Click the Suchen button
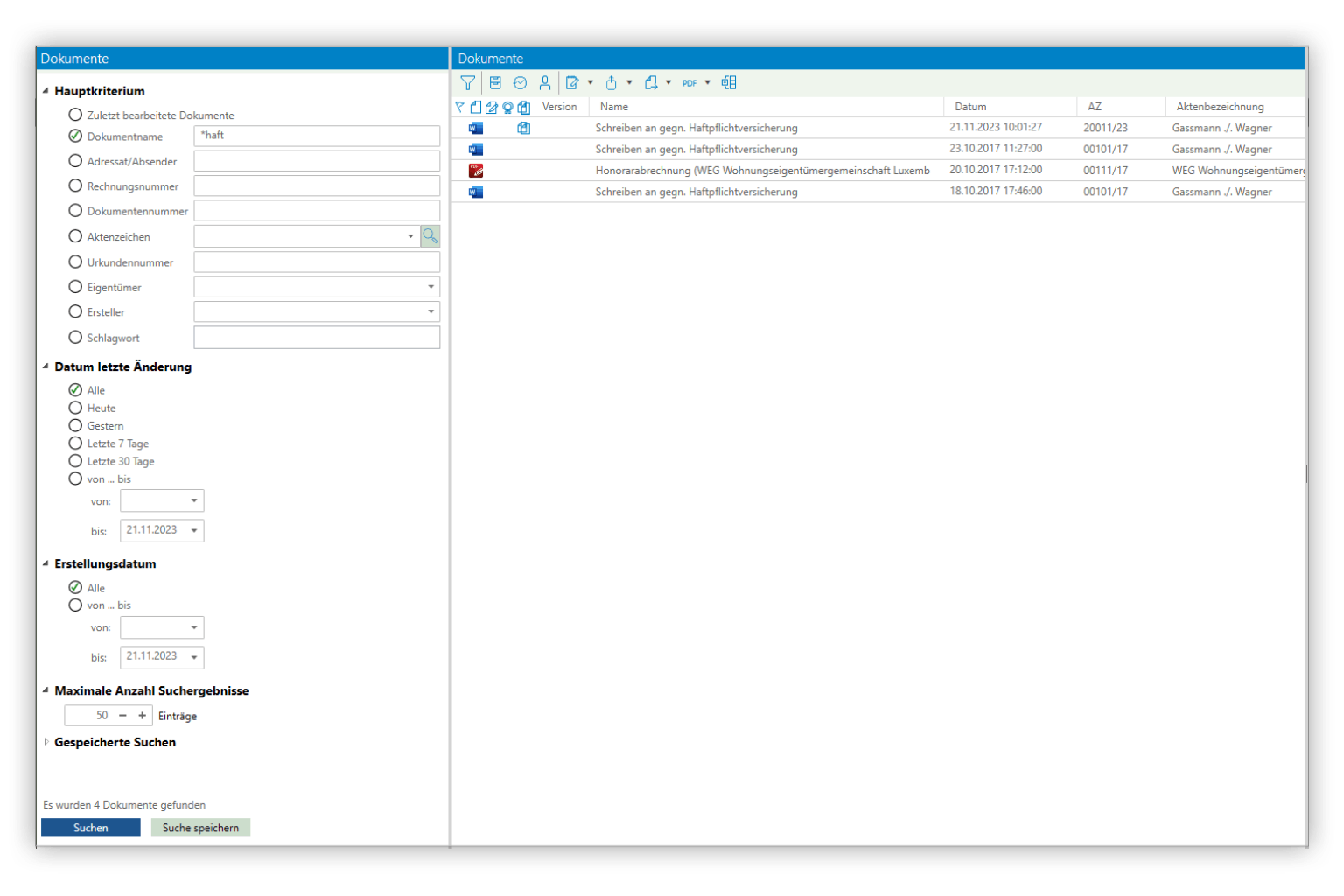 (x=91, y=828)
